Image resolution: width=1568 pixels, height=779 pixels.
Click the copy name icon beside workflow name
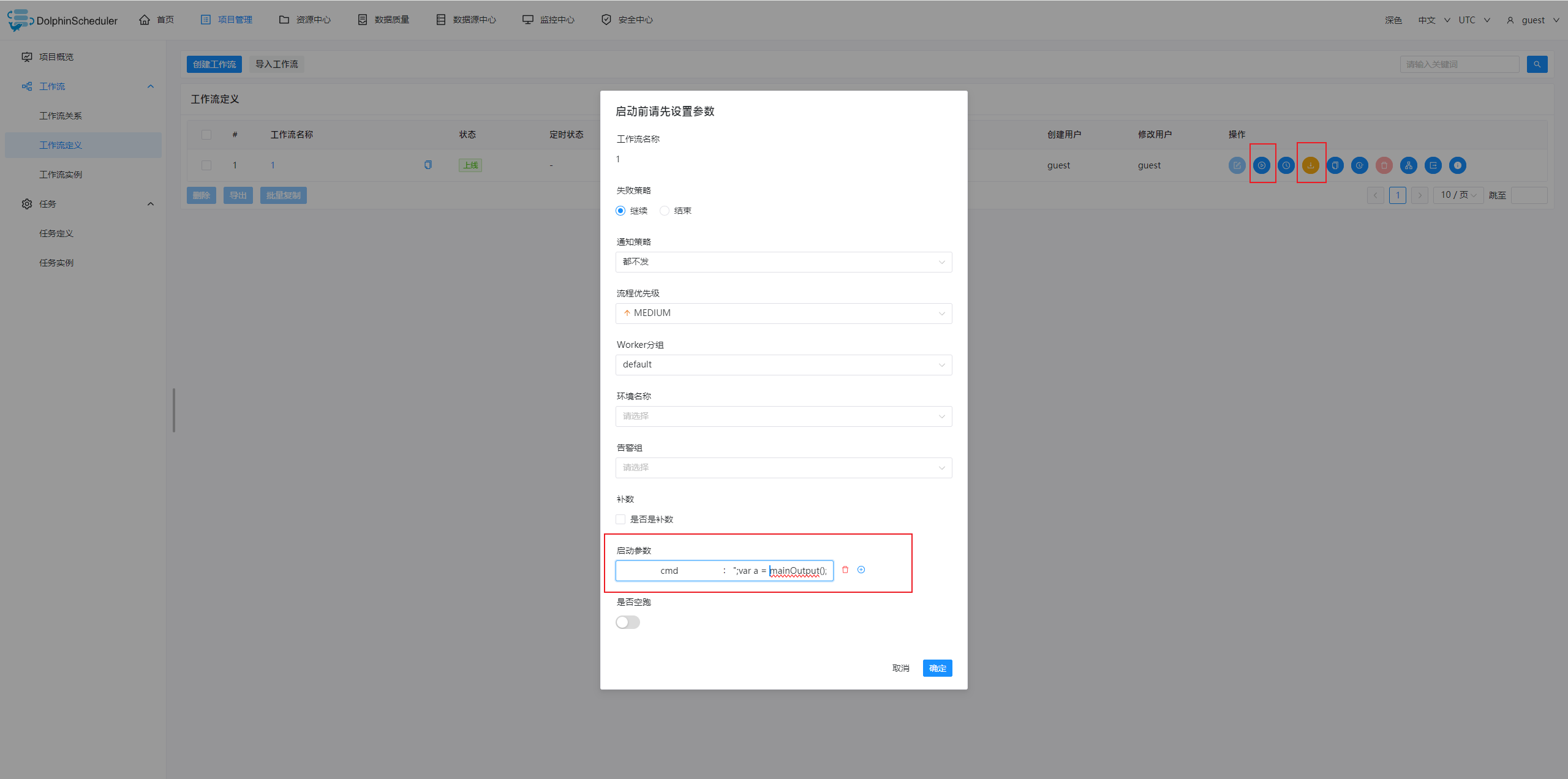pos(428,165)
